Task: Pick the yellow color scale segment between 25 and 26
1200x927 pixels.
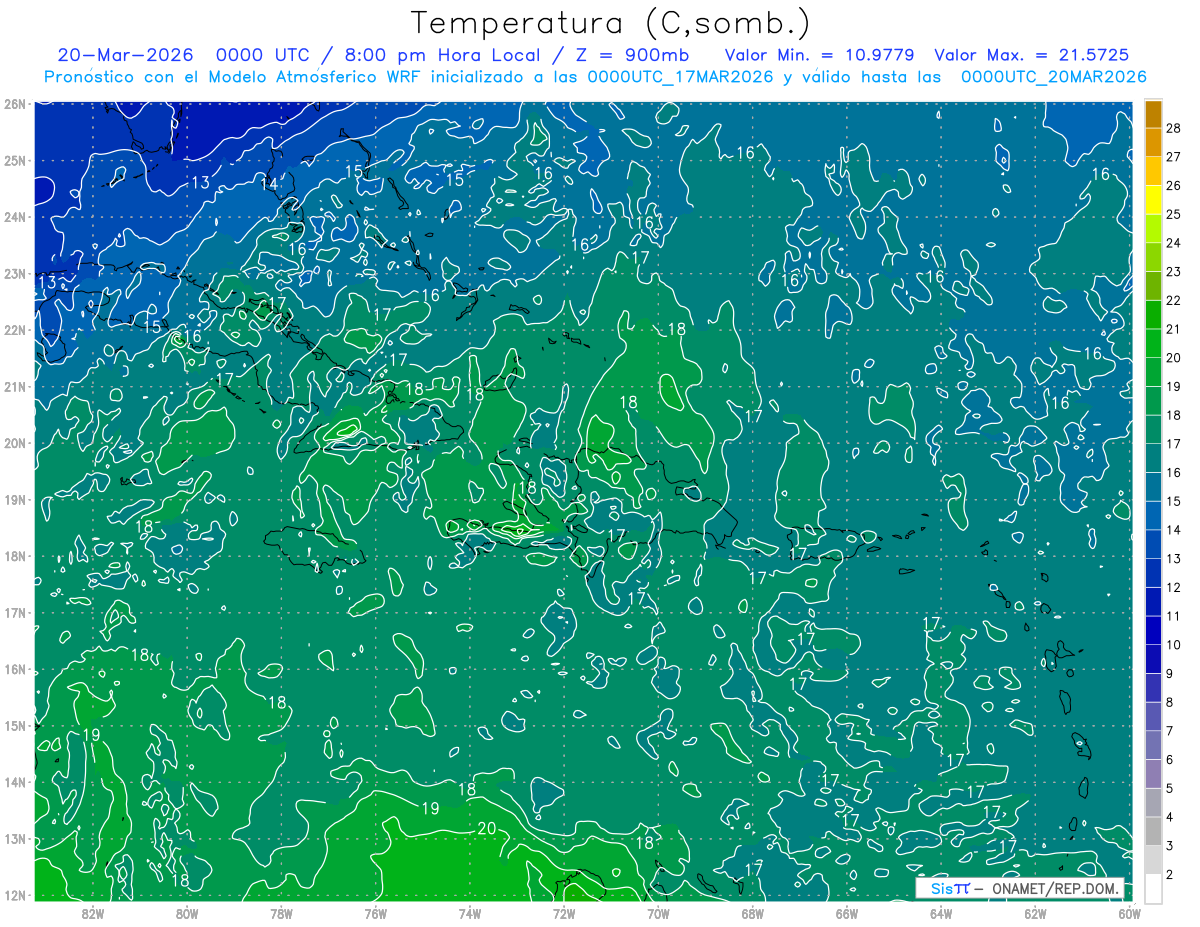Action: click(x=1153, y=200)
